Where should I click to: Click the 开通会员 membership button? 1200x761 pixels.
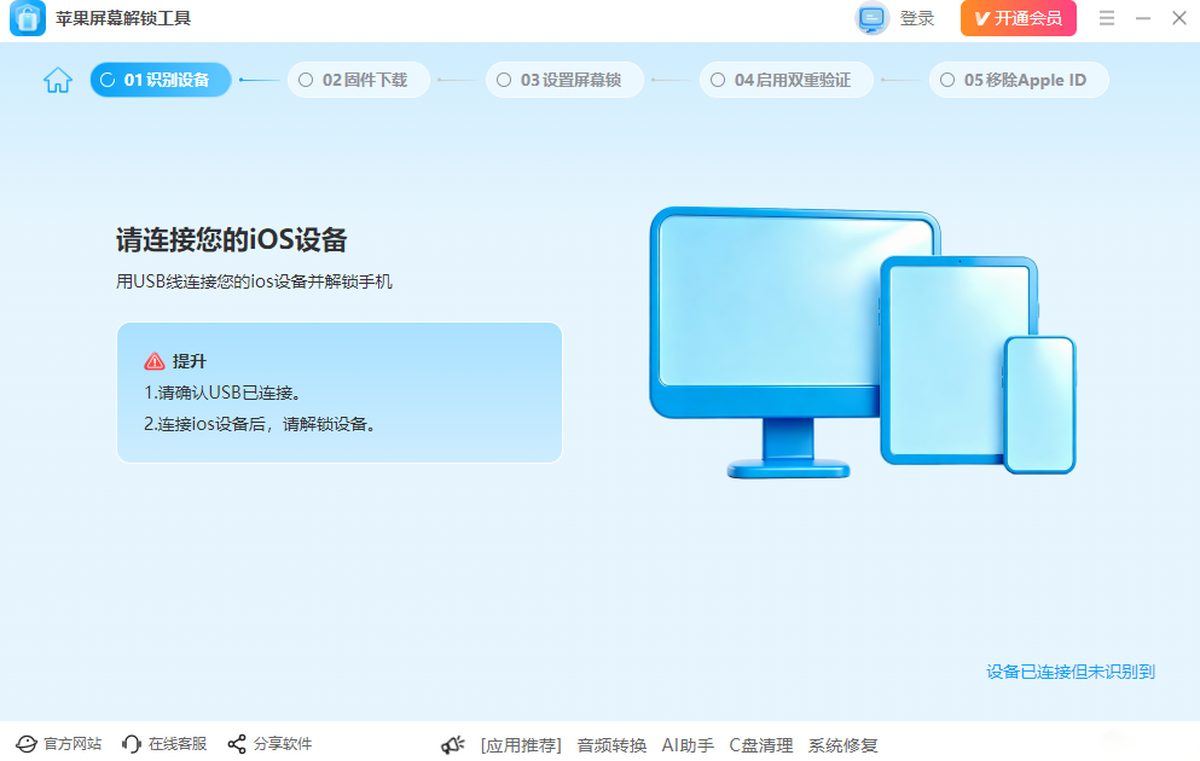click(x=1019, y=18)
